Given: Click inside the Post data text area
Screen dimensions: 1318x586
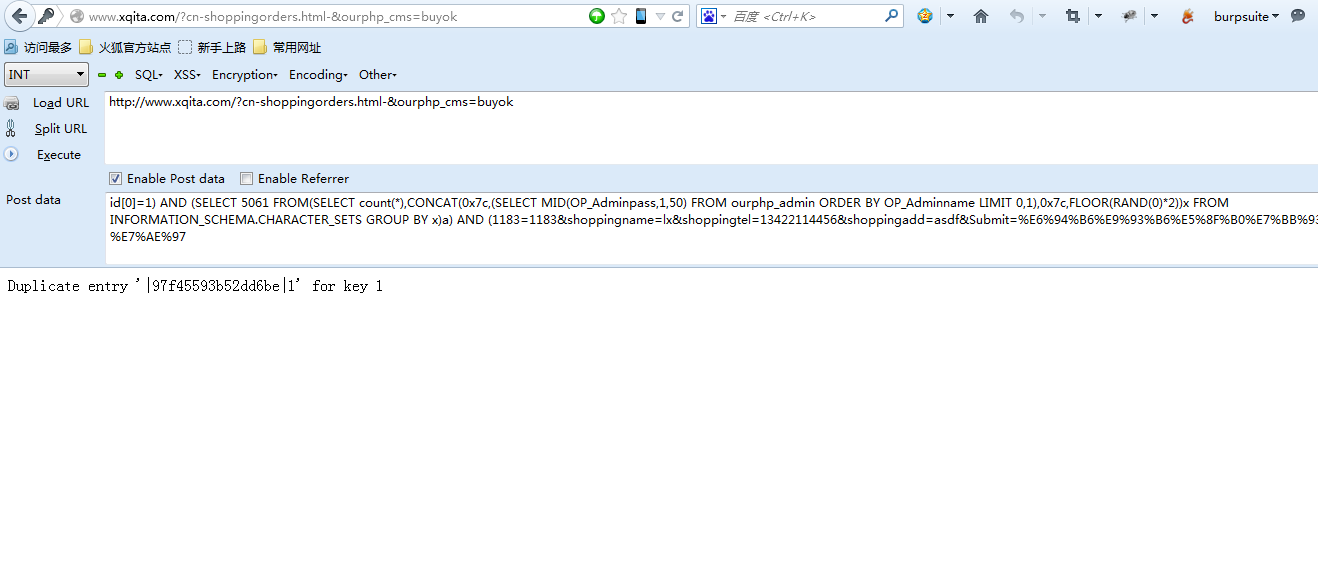Looking at the screenshot, I should tap(711, 228).
